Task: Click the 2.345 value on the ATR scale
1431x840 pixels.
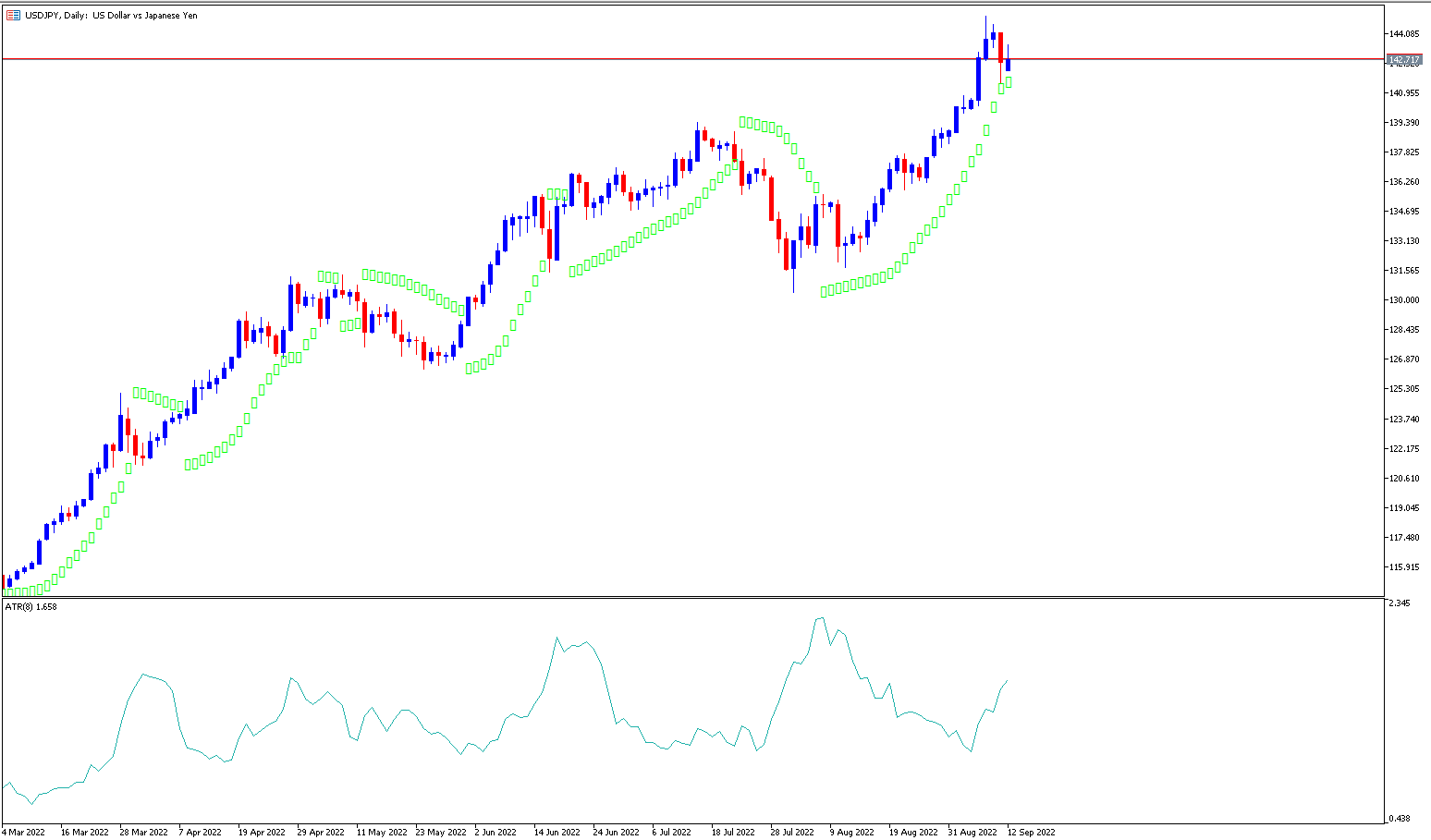Action: [1399, 603]
